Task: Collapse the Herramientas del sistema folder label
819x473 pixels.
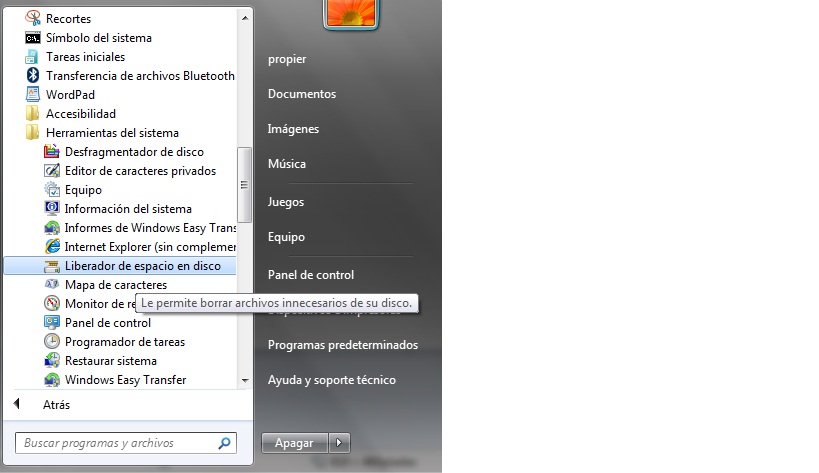Action: (x=112, y=133)
